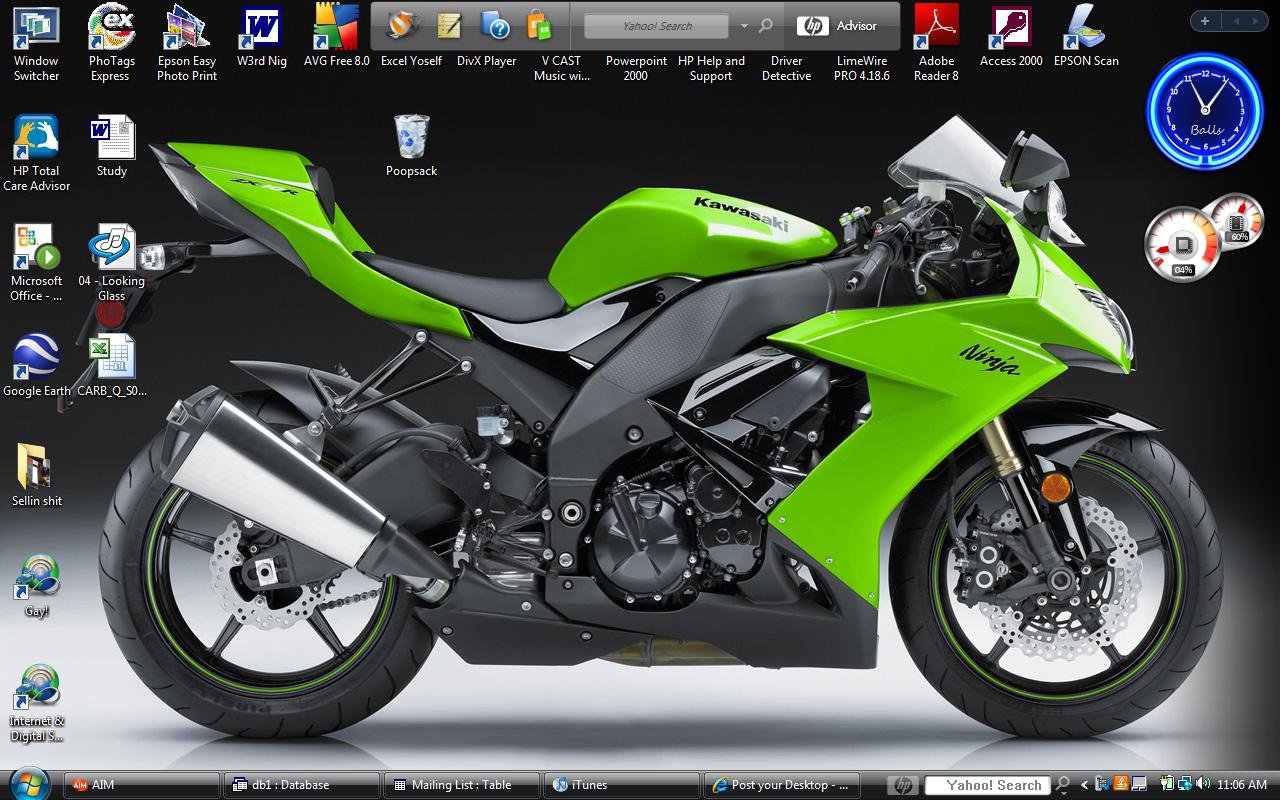Image resolution: width=1280 pixels, height=800 pixels.
Task: Open the network connection tray icon
Action: 1184,784
